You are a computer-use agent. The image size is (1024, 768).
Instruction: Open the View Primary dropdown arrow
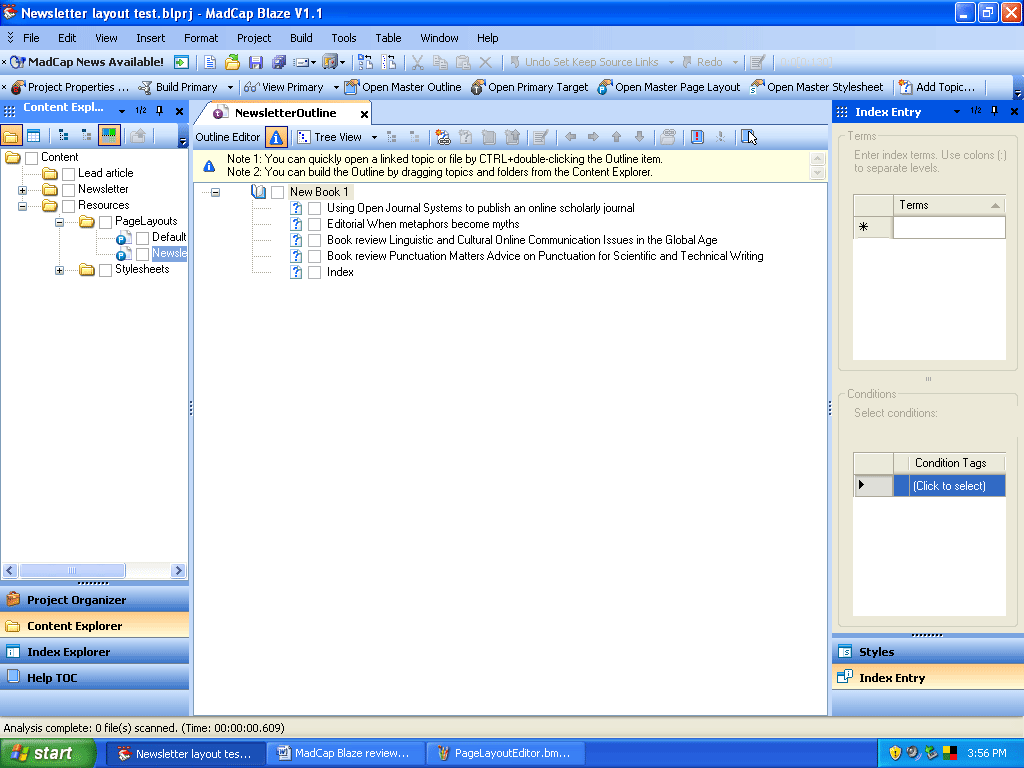[336, 88]
